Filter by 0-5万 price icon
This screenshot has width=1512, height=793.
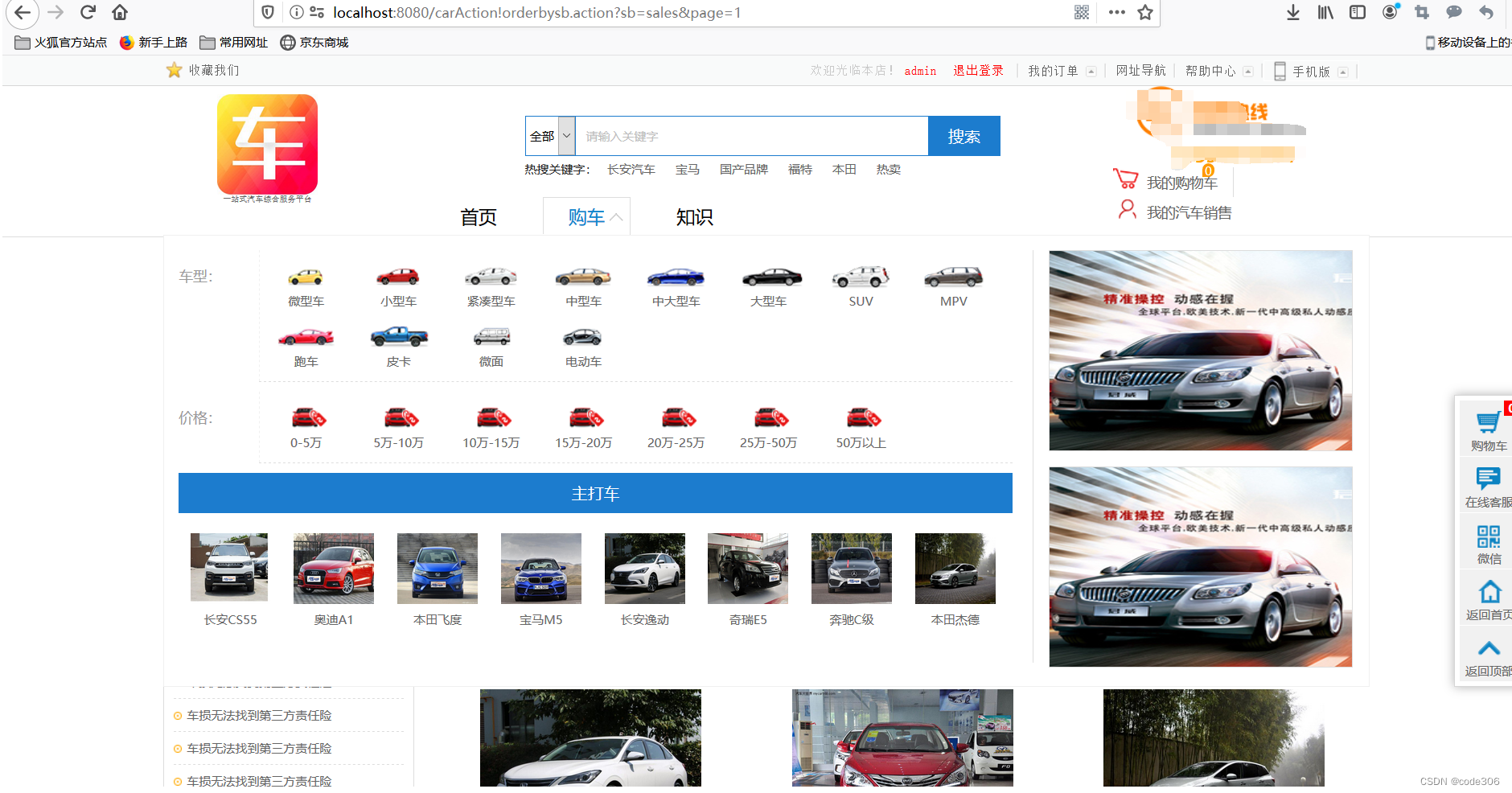click(308, 417)
